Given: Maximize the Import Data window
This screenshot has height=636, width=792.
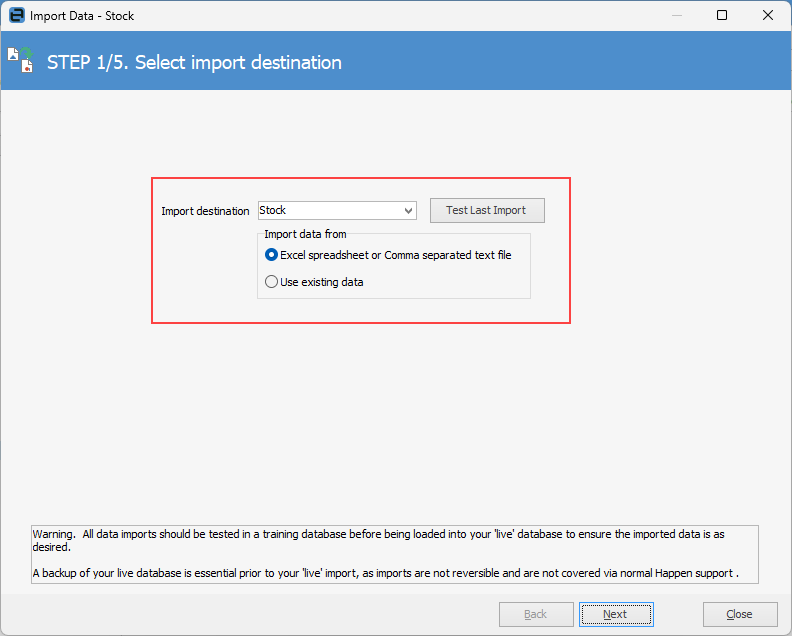Looking at the screenshot, I should (722, 16).
